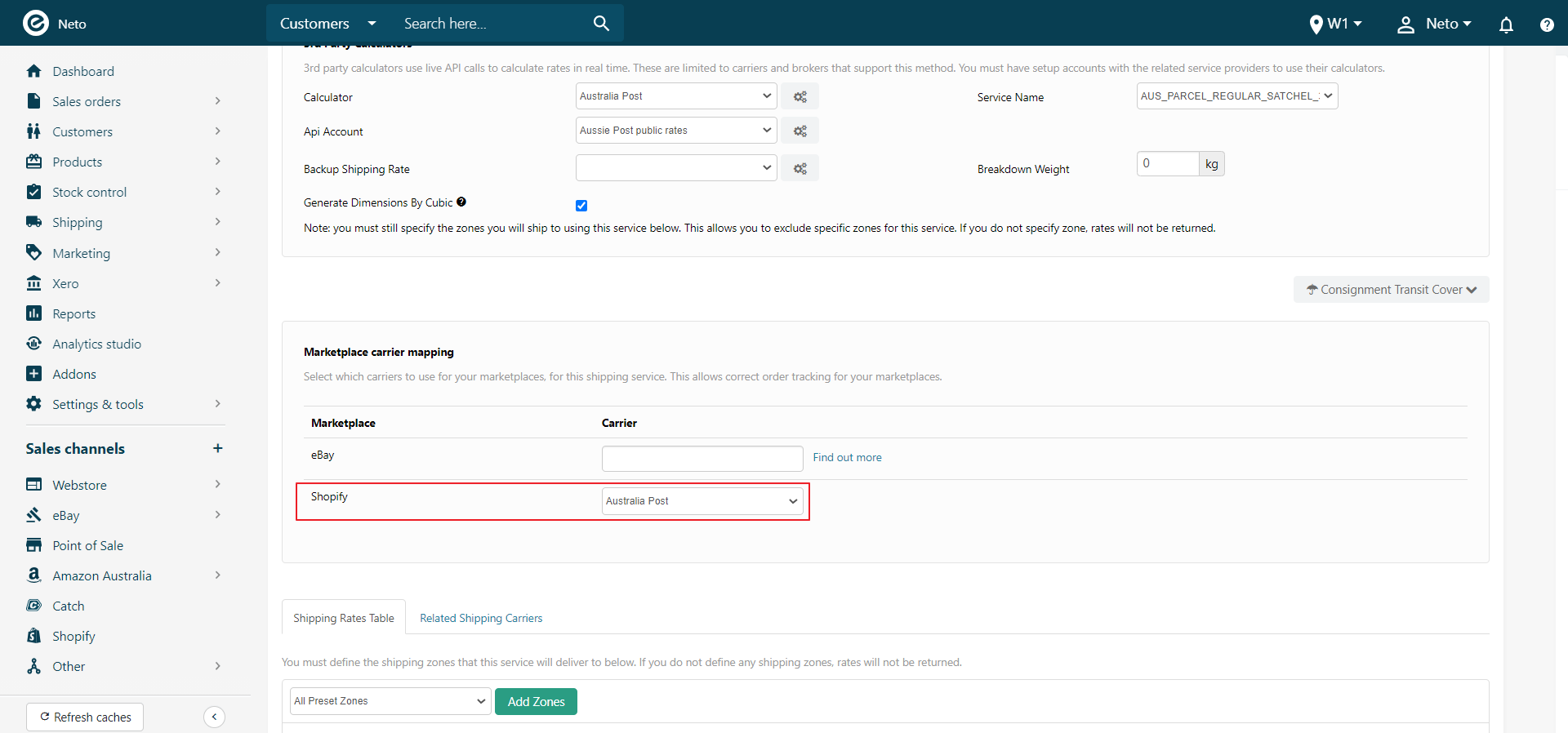Click the Point of Sale icon

[x=33, y=545]
